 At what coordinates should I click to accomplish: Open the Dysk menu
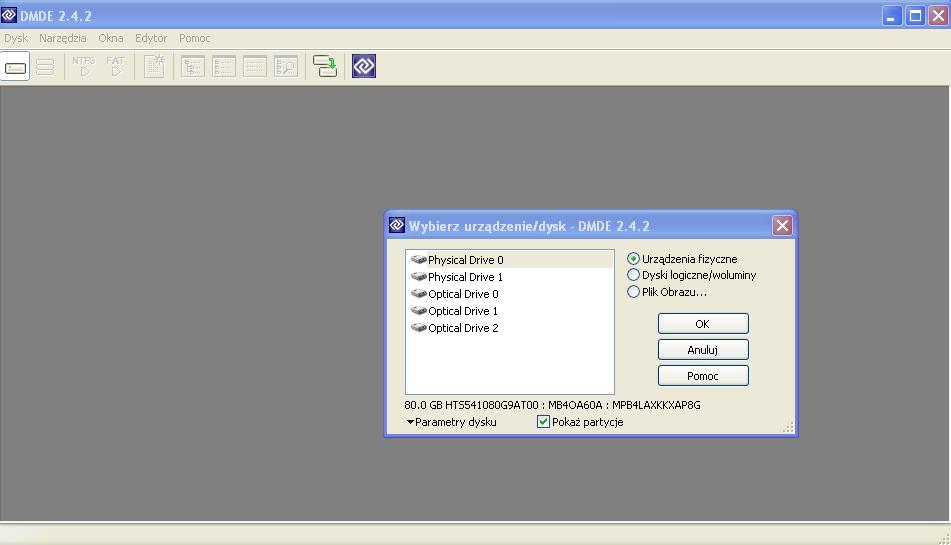click(x=16, y=38)
